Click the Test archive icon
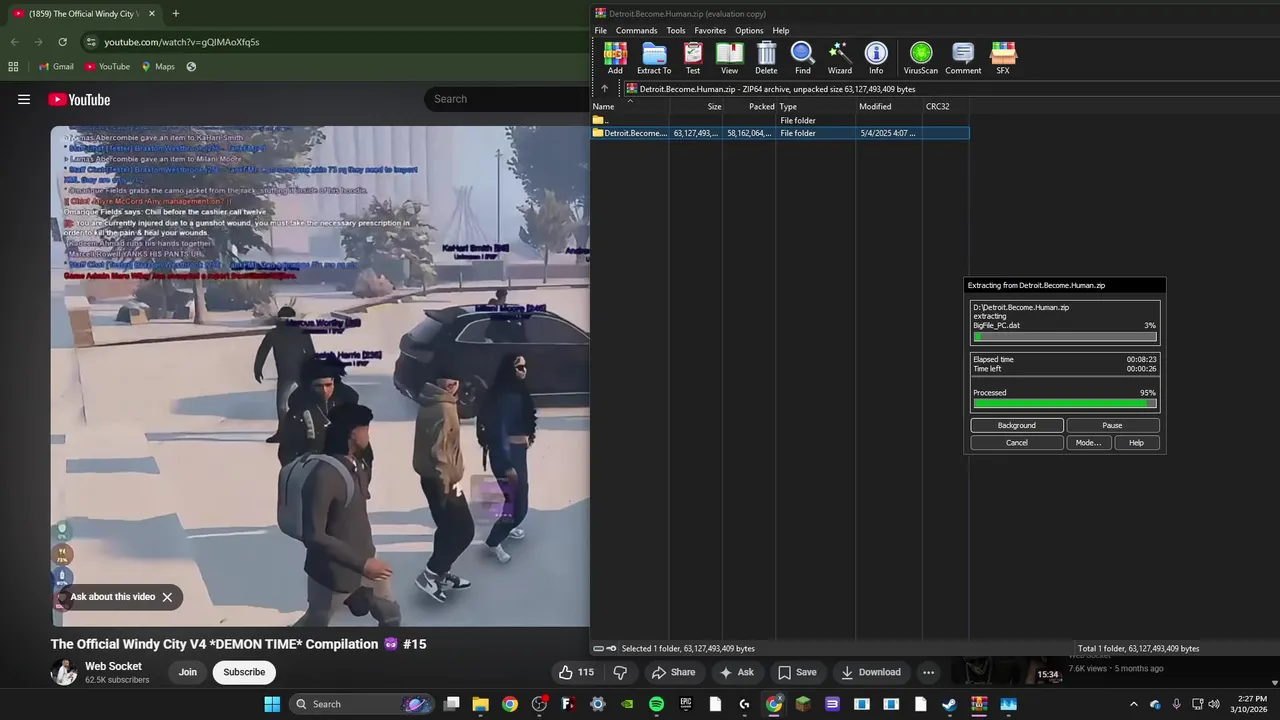The height and width of the screenshot is (720, 1280). tap(693, 58)
